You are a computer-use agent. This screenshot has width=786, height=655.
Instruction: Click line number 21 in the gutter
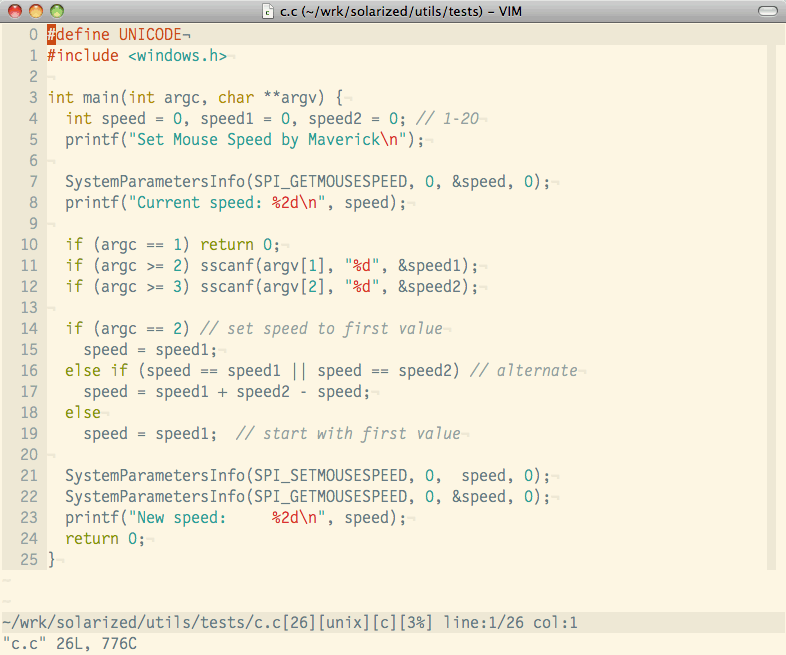coord(29,476)
